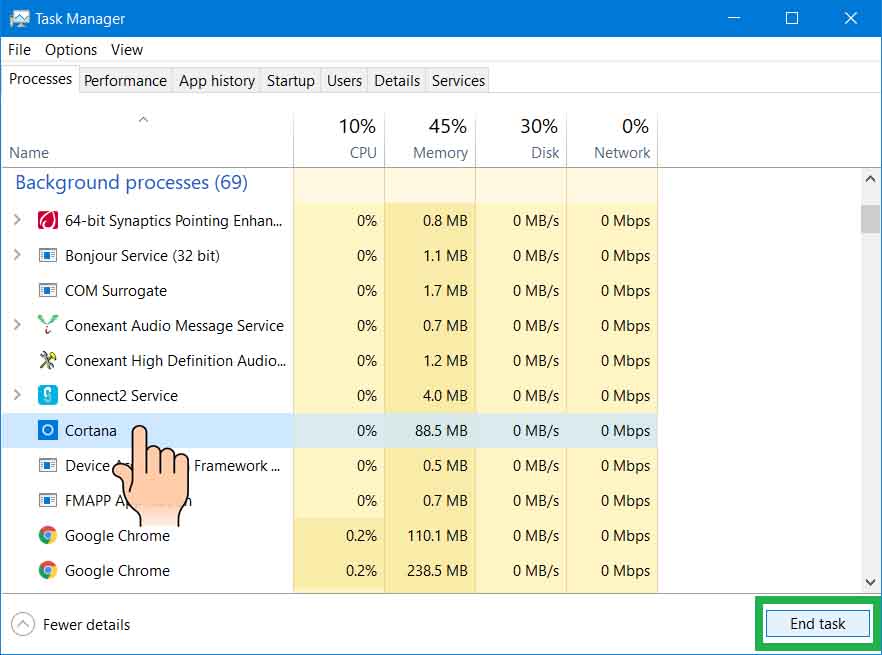The height and width of the screenshot is (655, 882).
Task: Switch to the Users tab
Action: (x=344, y=81)
